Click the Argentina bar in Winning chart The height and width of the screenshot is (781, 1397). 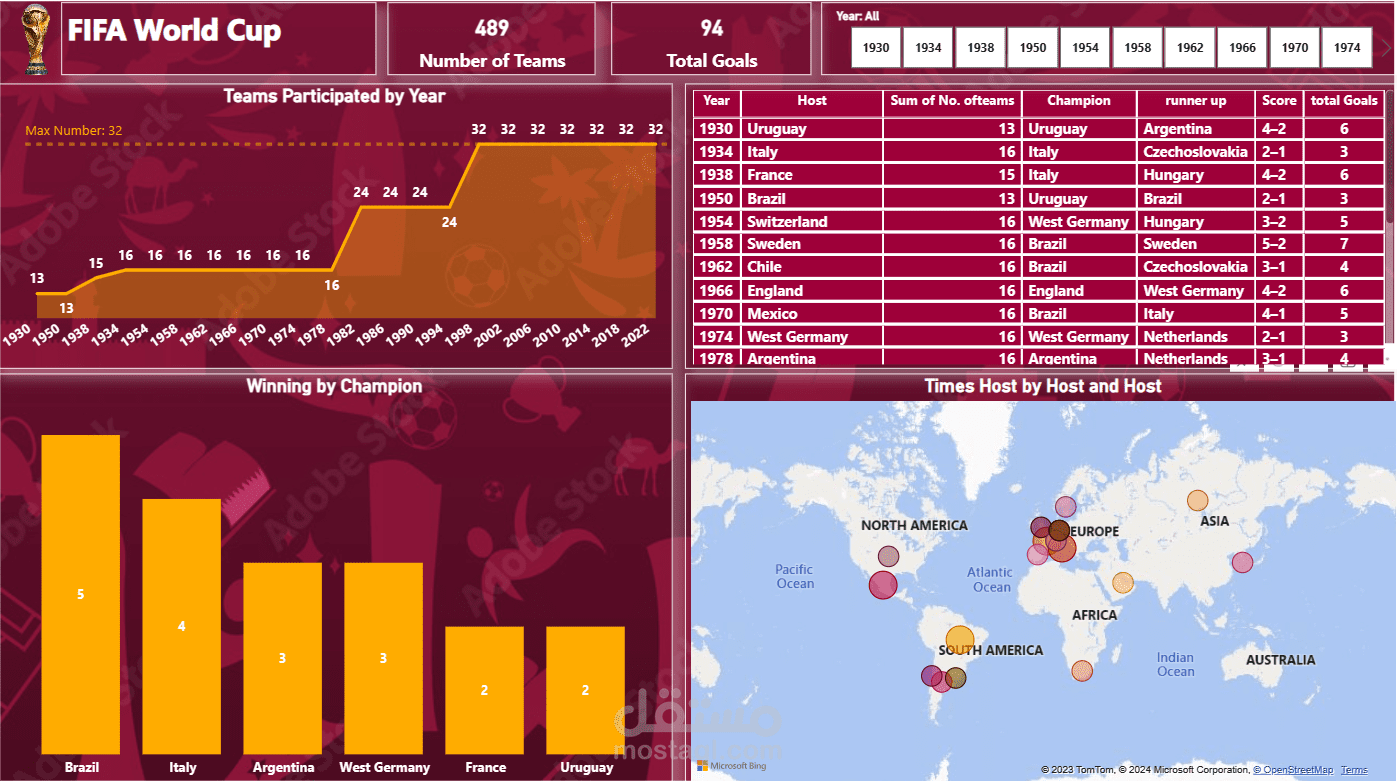point(283,658)
